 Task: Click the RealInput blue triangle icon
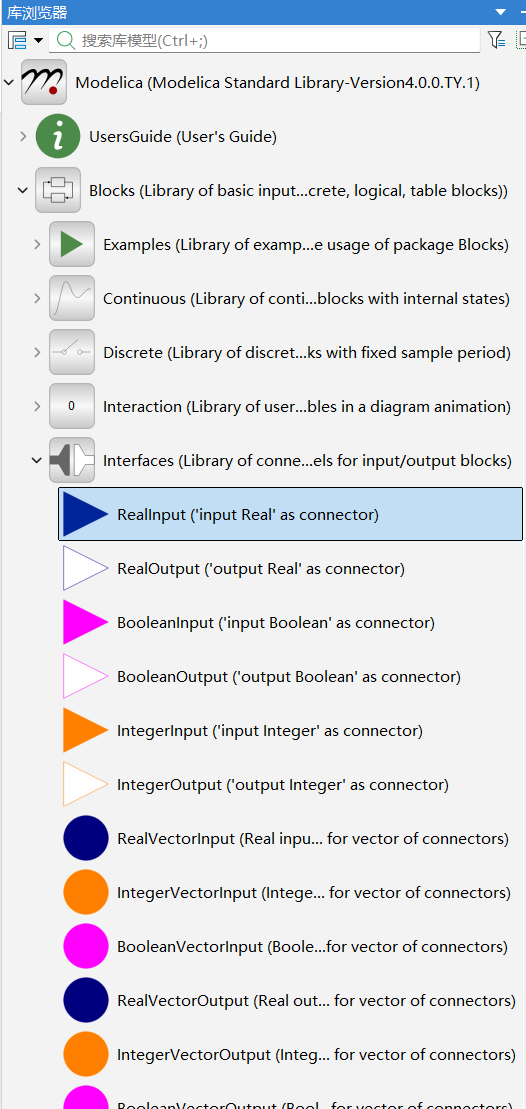(x=85, y=514)
